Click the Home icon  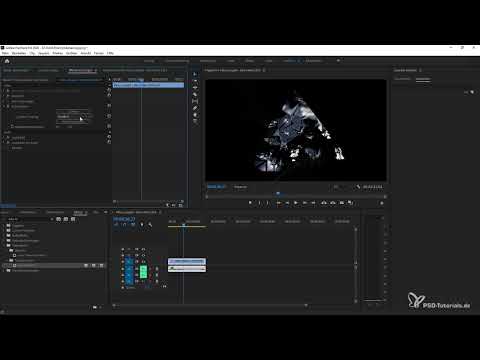tap(7, 61)
